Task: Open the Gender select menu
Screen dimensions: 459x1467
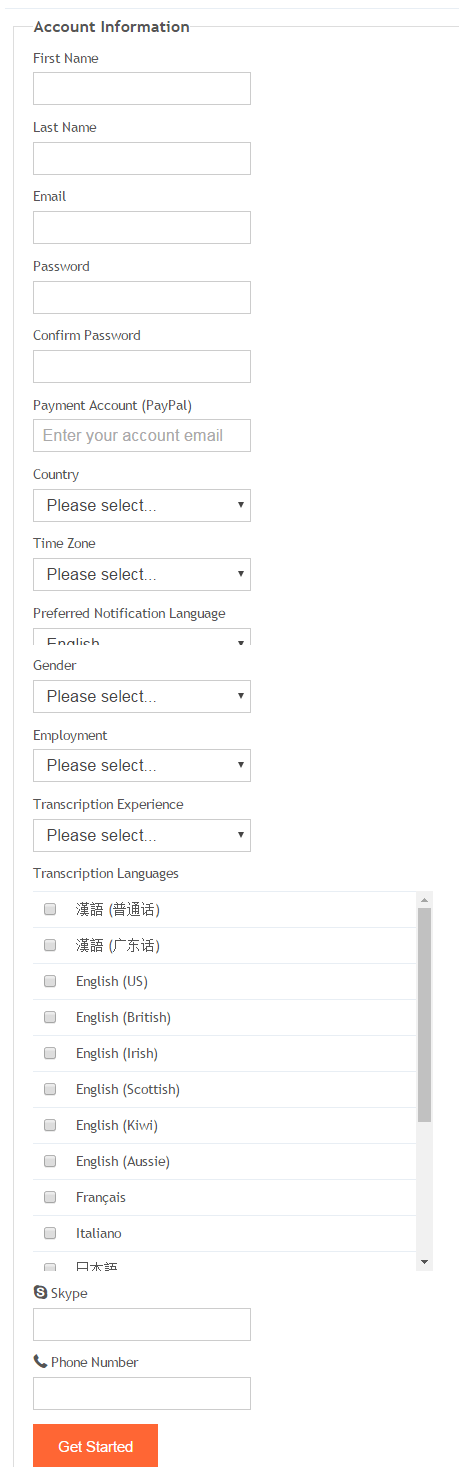Action: (142, 696)
